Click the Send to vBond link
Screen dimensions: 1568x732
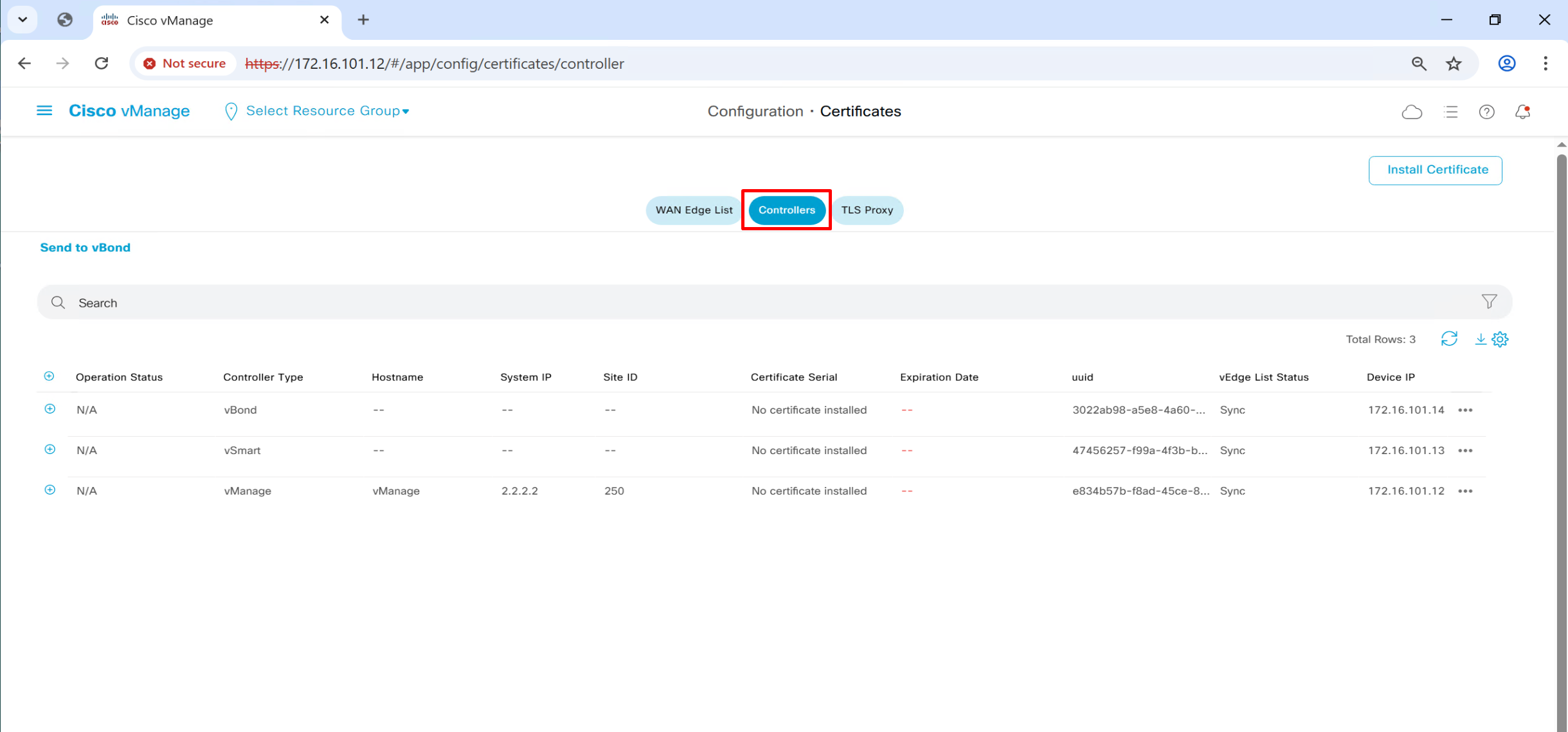(x=85, y=248)
